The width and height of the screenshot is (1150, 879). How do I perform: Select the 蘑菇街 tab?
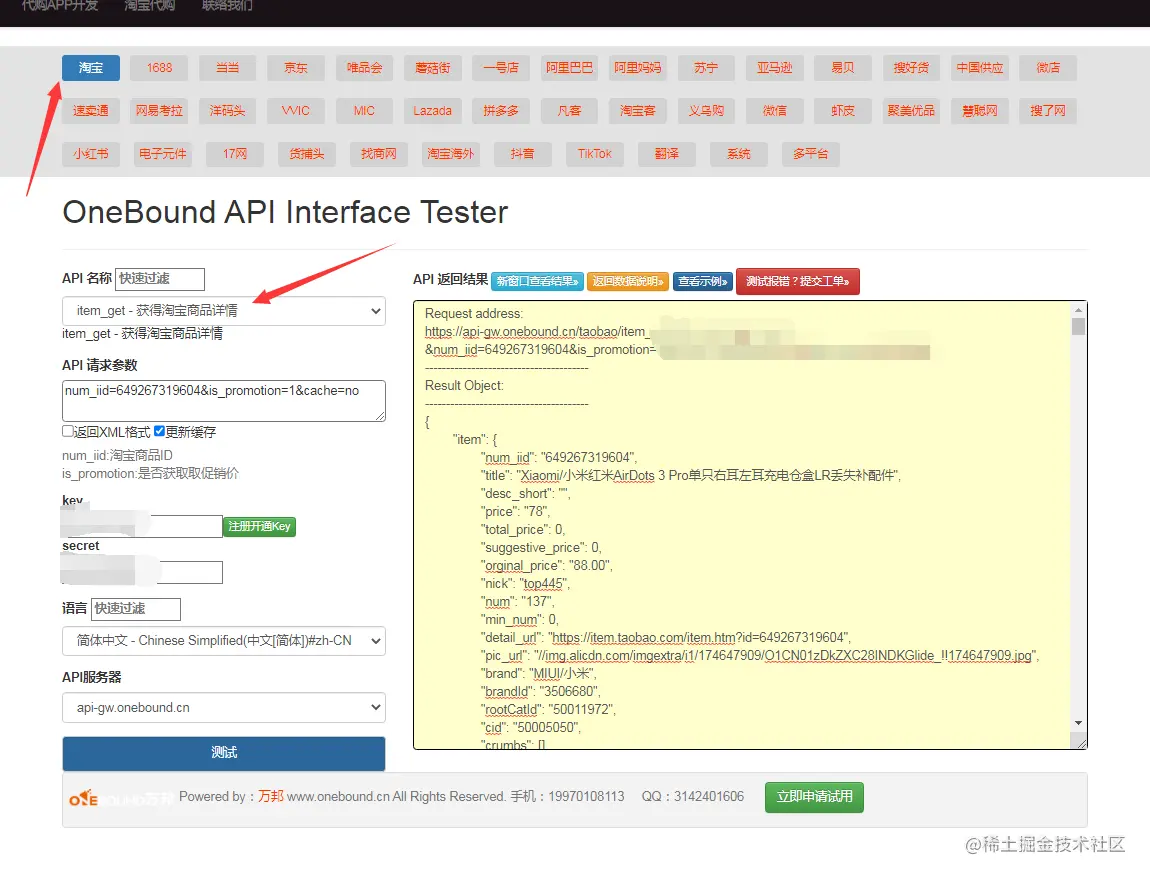coord(433,68)
